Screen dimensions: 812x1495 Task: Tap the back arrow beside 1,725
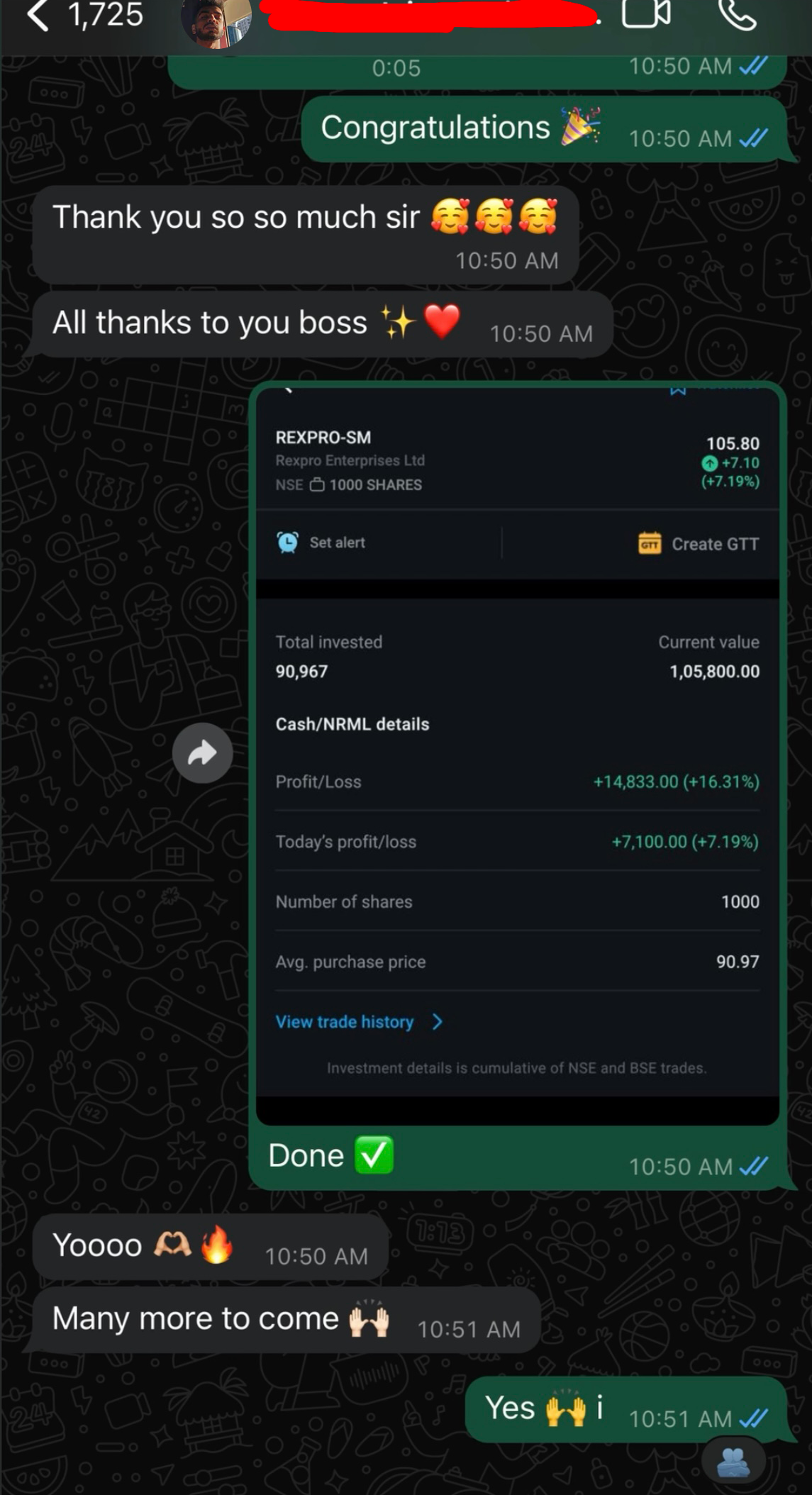point(38,14)
